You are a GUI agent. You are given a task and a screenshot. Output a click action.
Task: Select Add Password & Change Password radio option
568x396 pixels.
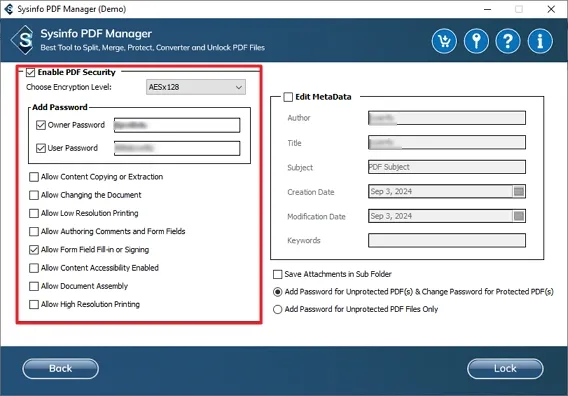click(277, 292)
